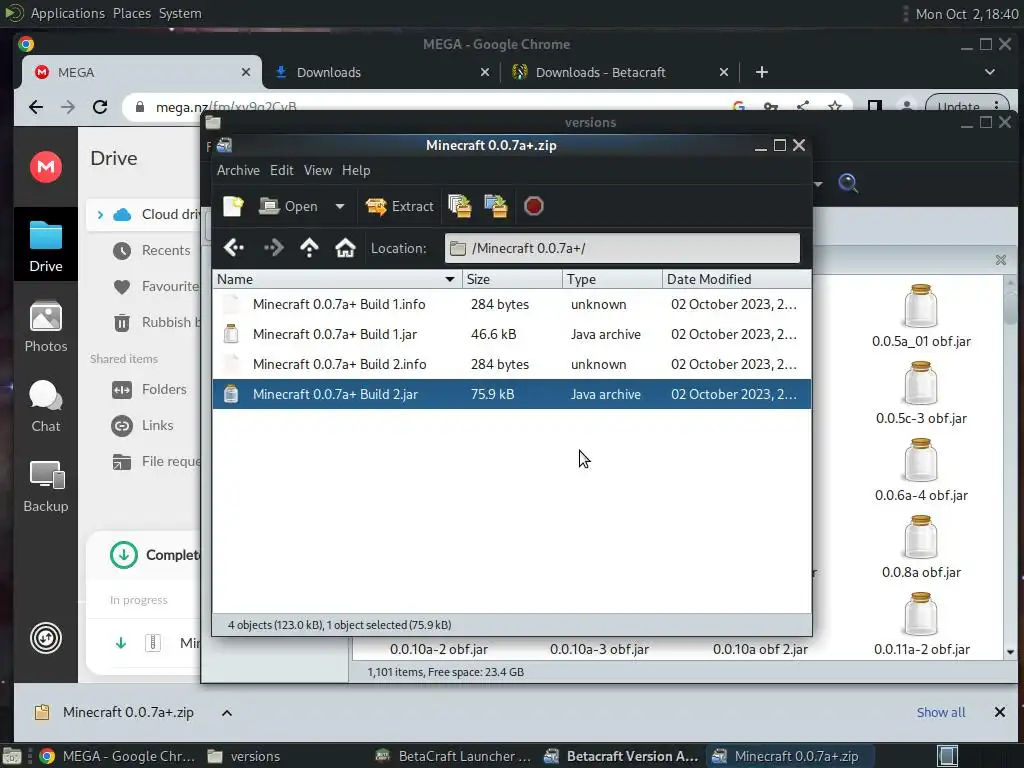Create a new archive with toolbar icon
Image resolution: width=1024 pixels, height=768 pixels.
tap(233, 206)
